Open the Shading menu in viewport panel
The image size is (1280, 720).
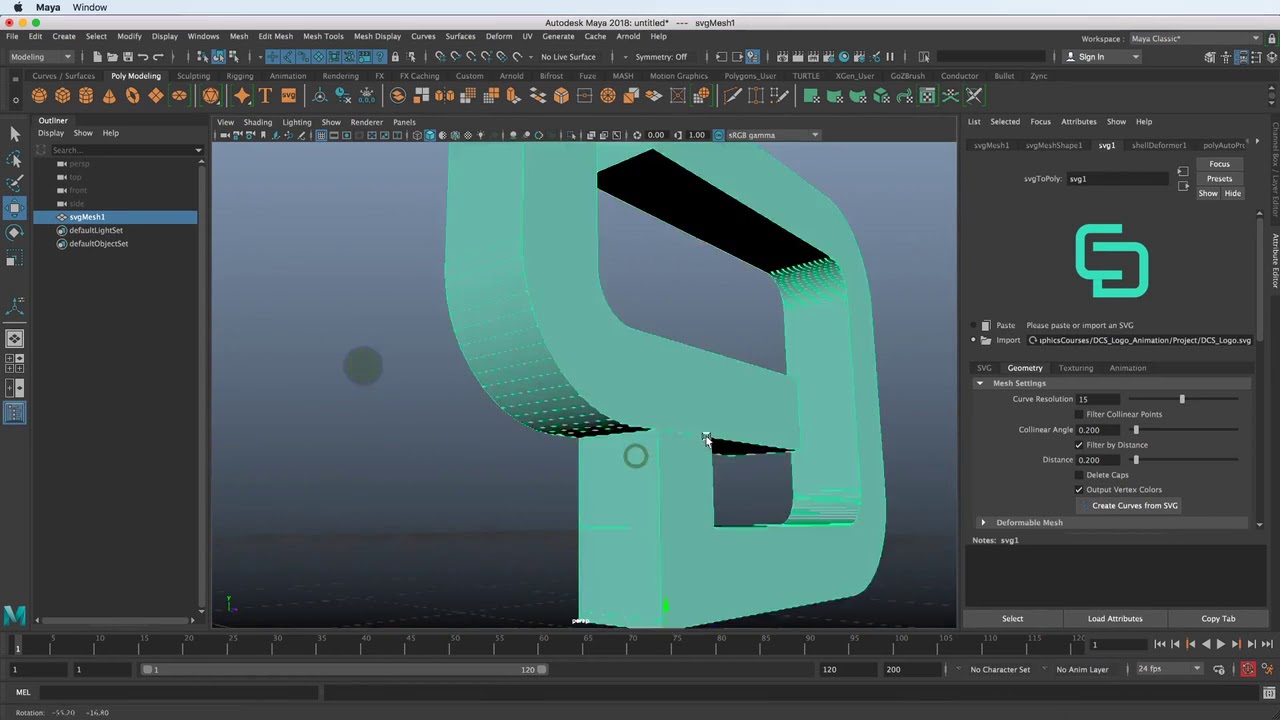[x=257, y=122]
